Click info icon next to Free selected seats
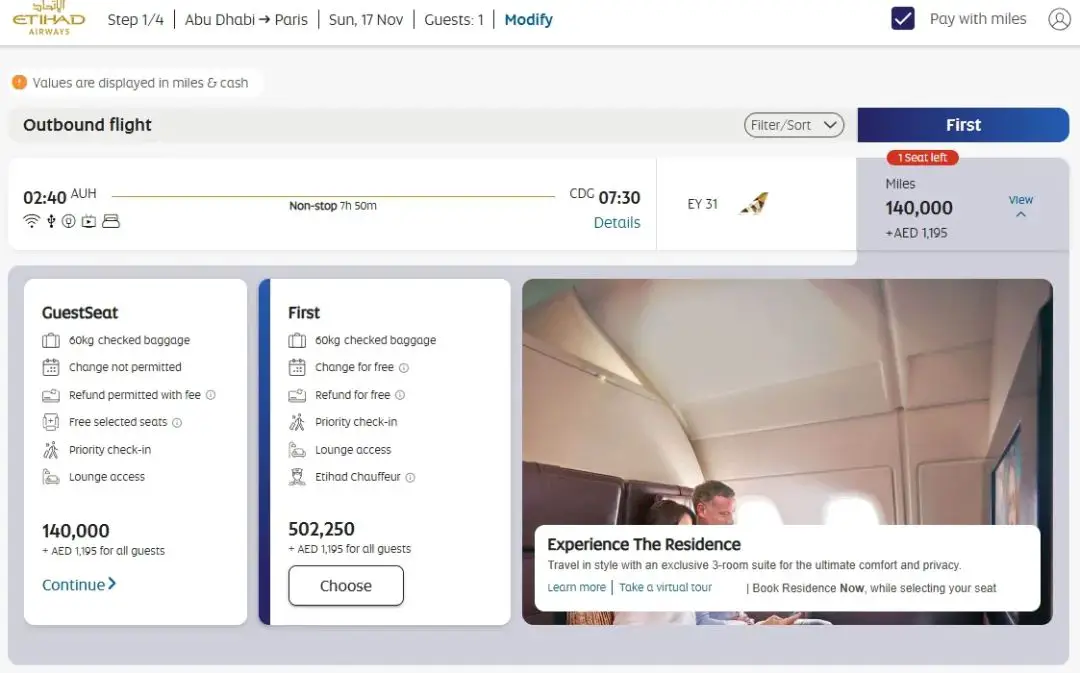Screen dimensions: 1080x673 (x=177, y=423)
